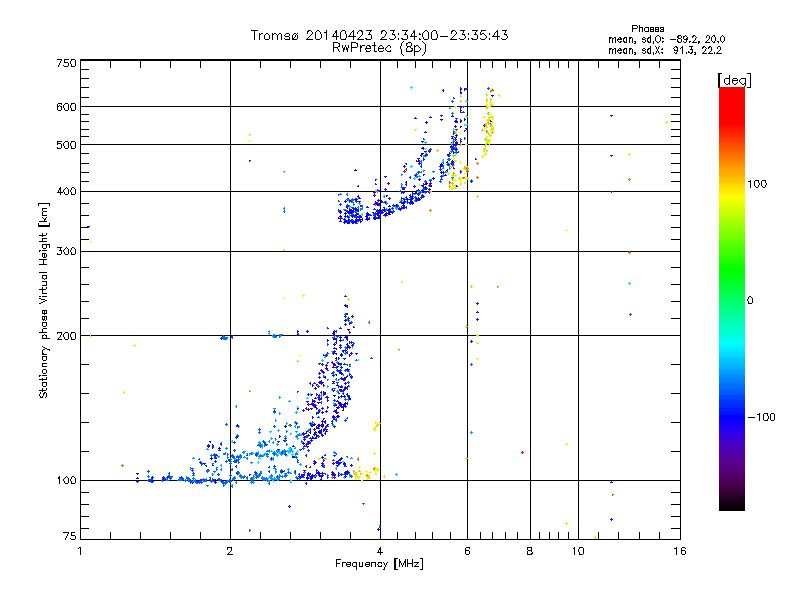Viewport: 800px width, 600px height.
Task: Click the 'Phases' header label
Action: (647, 29)
